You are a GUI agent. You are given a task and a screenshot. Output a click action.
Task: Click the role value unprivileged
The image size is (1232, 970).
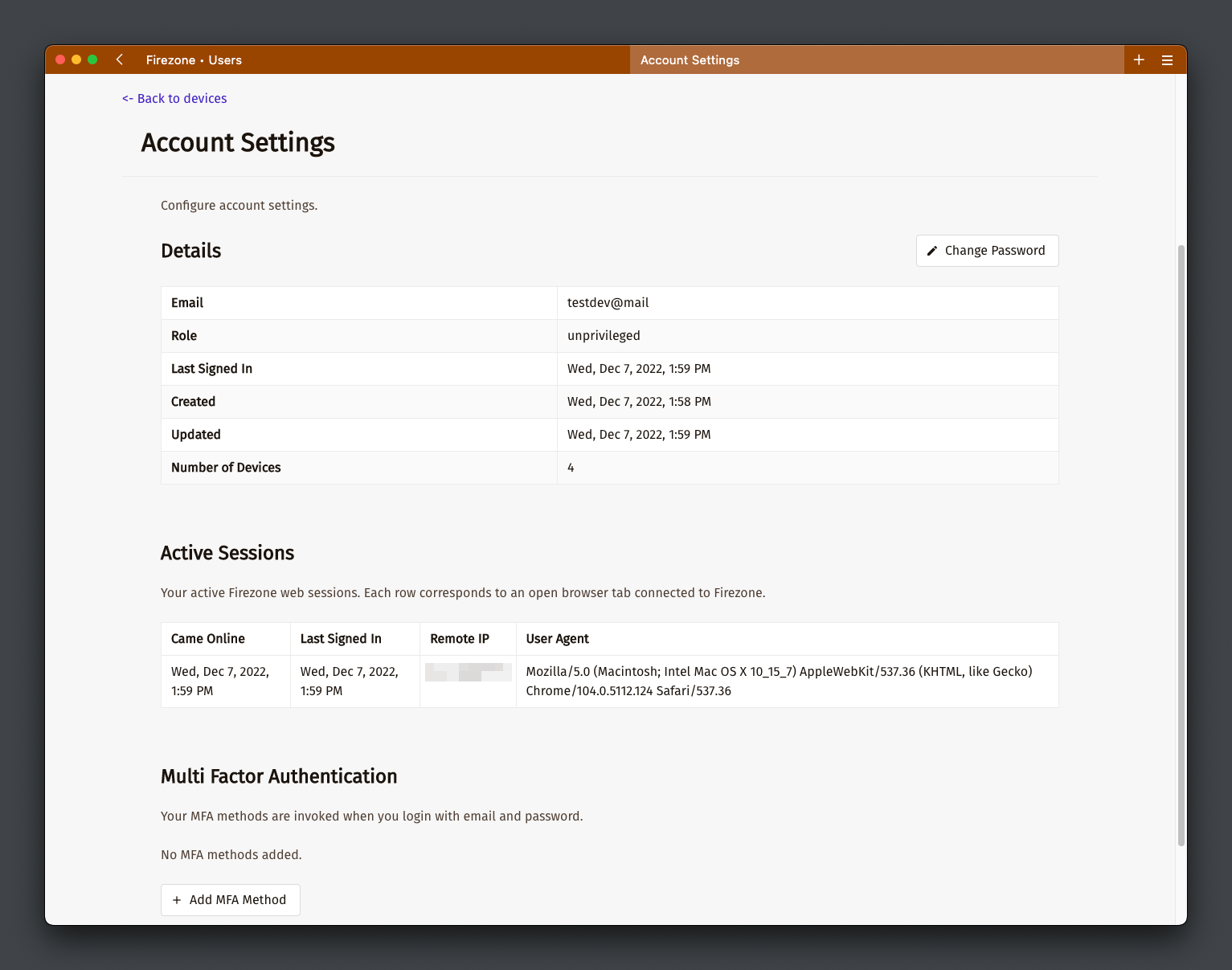click(604, 336)
